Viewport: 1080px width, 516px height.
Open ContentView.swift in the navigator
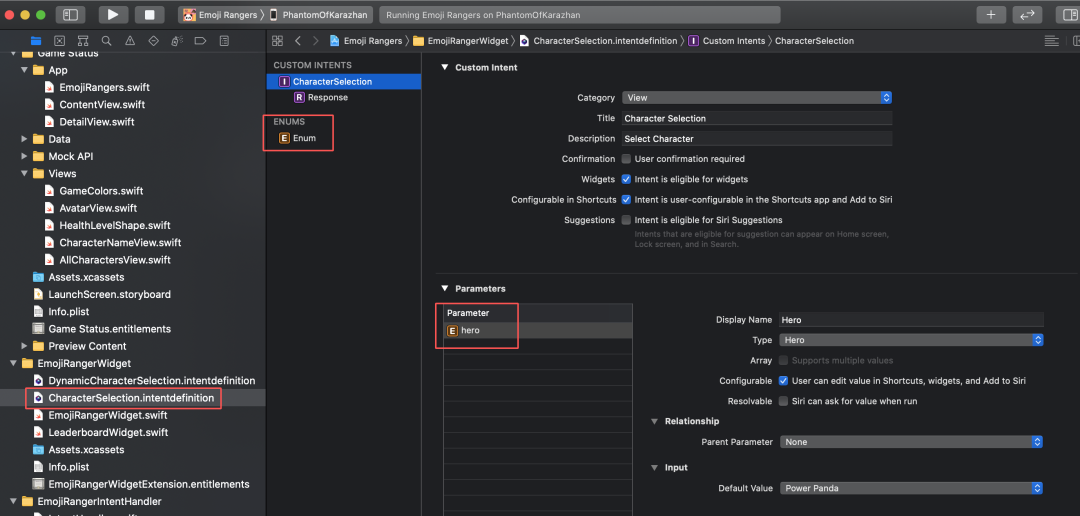(x=101, y=105)
